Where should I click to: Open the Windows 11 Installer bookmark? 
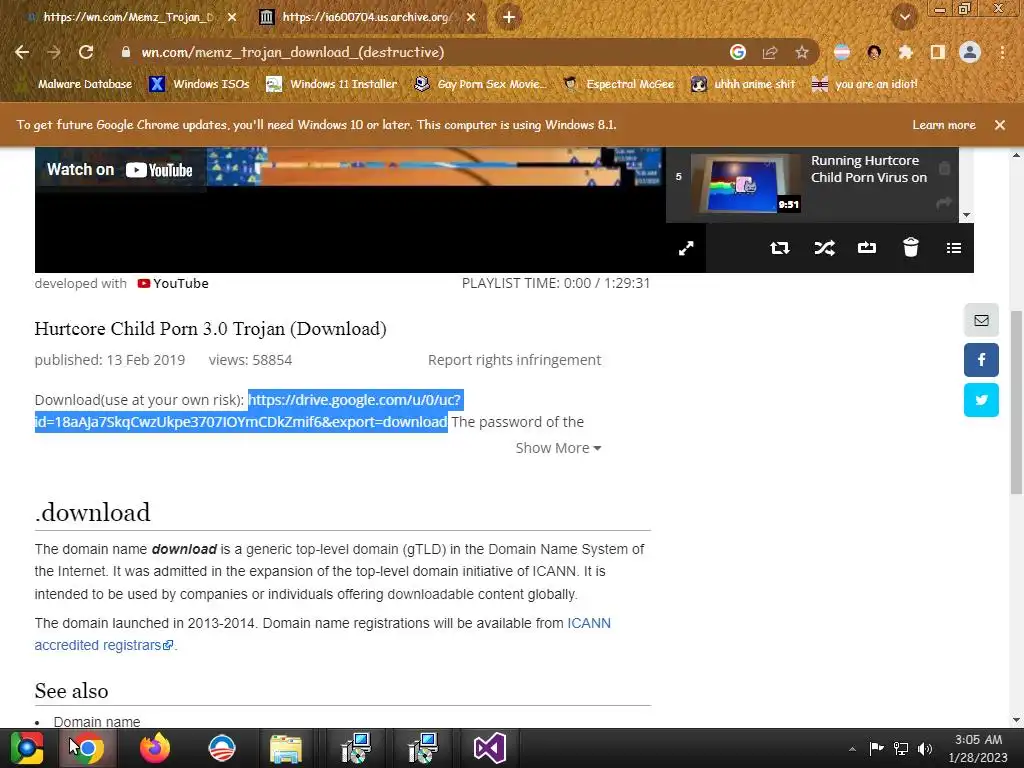coord(332,84)
